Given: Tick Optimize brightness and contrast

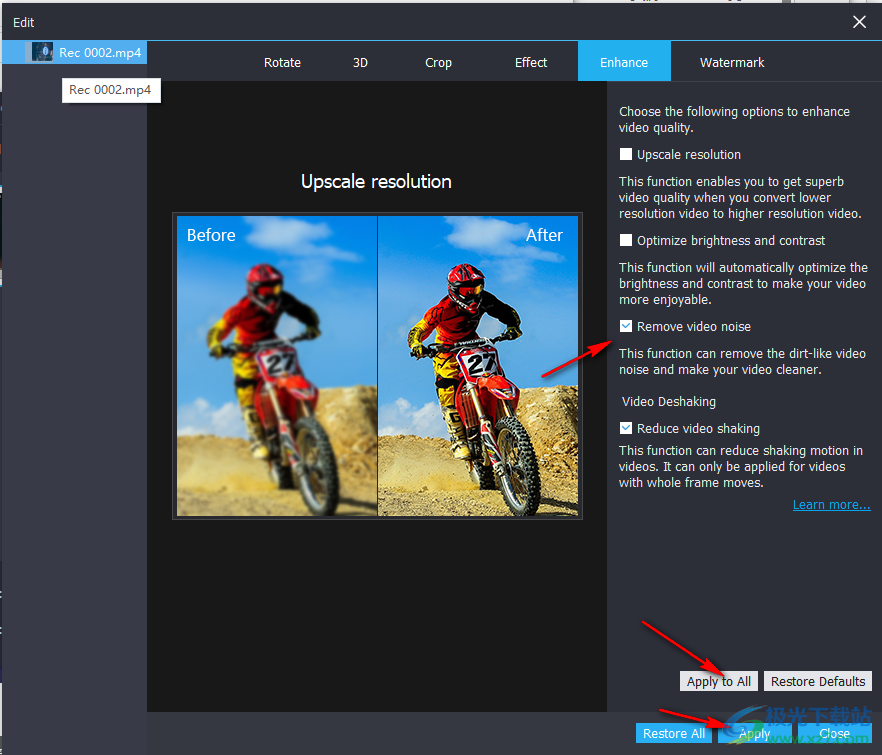Looking at the screenshot, I should click(626, 240).
